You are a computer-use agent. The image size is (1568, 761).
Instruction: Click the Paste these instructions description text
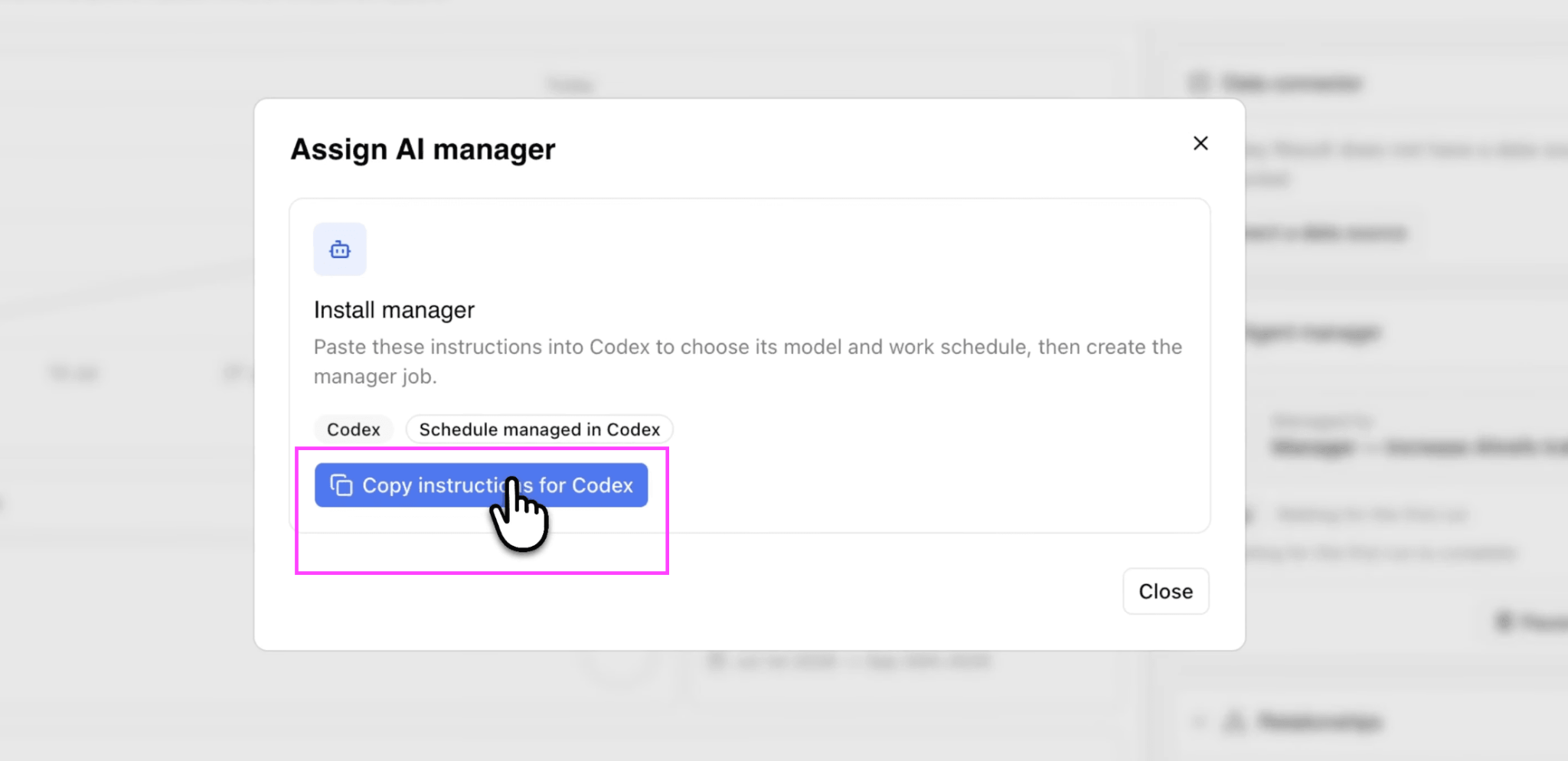(x=748, y=361)
